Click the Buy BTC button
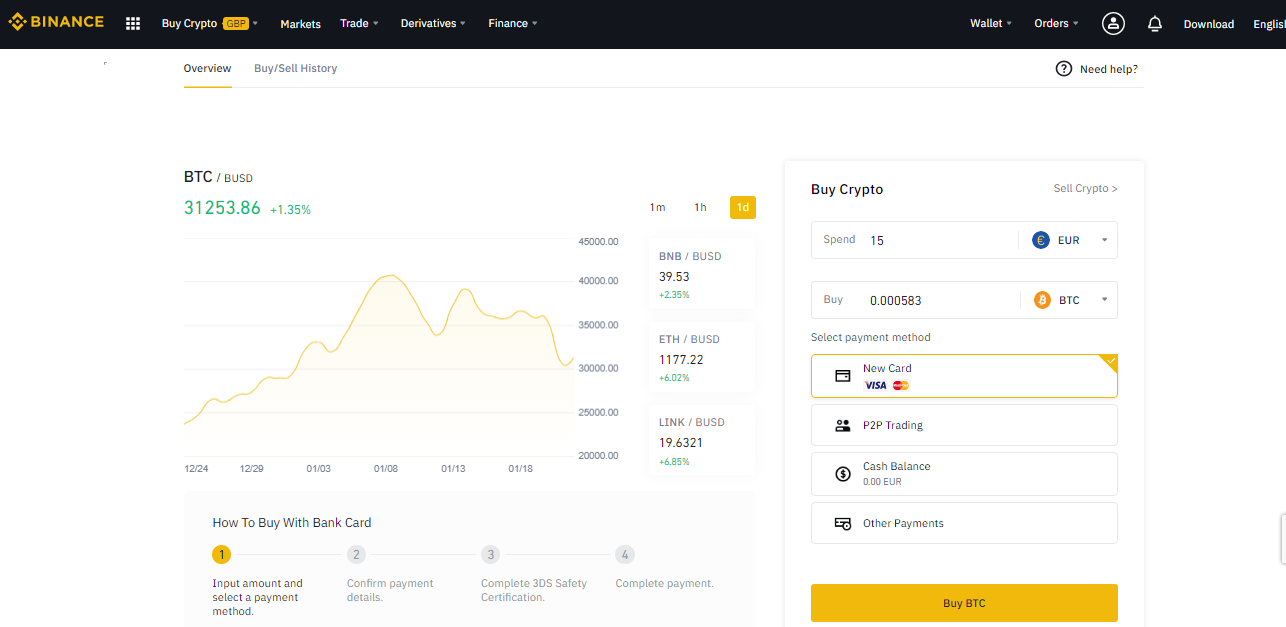The height and width of the screenshot is (627, 1286). (x=964, y=603)
